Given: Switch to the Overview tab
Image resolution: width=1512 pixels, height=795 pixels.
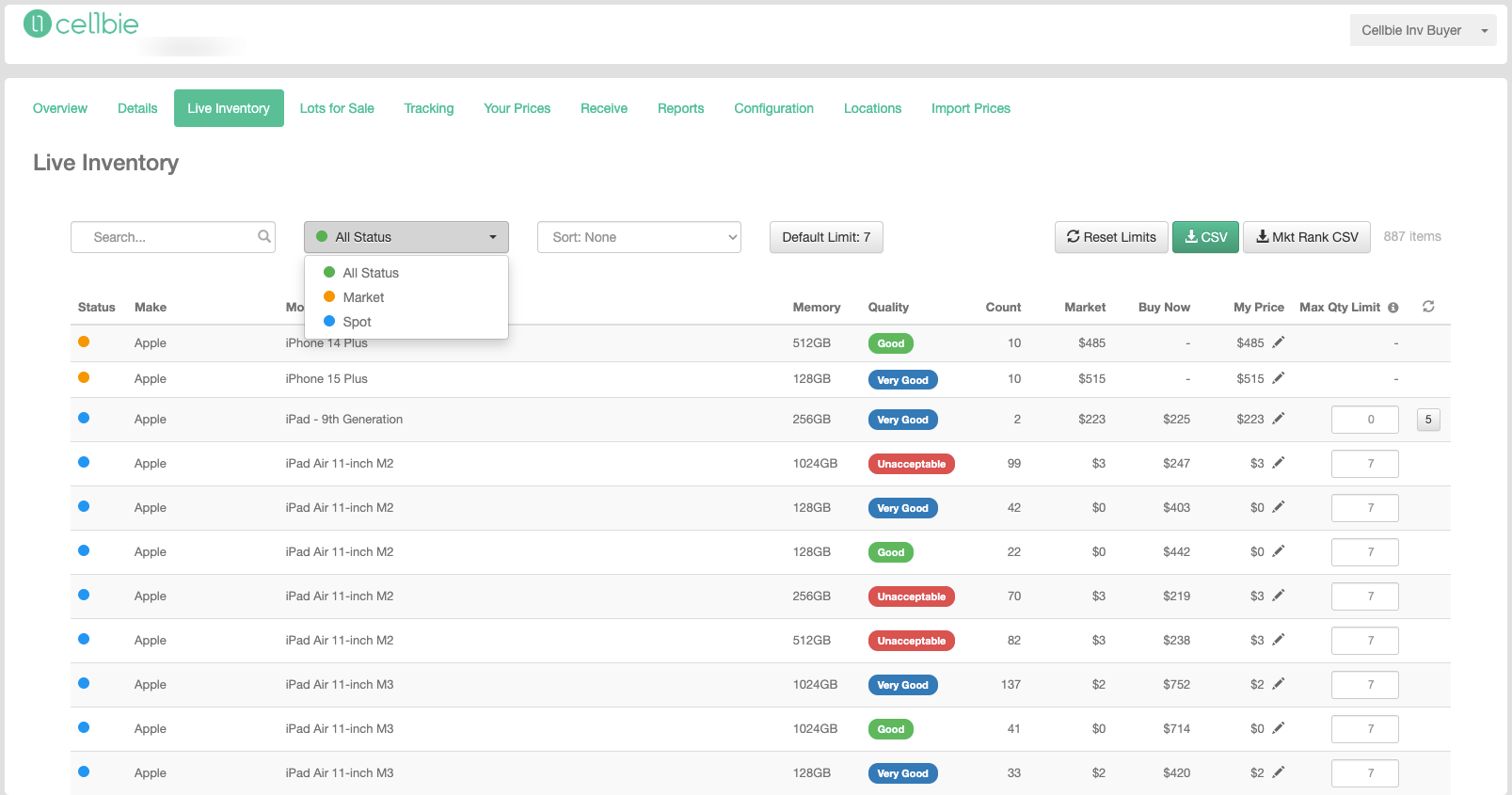Looking at the screenshot, I should point(60,108).
